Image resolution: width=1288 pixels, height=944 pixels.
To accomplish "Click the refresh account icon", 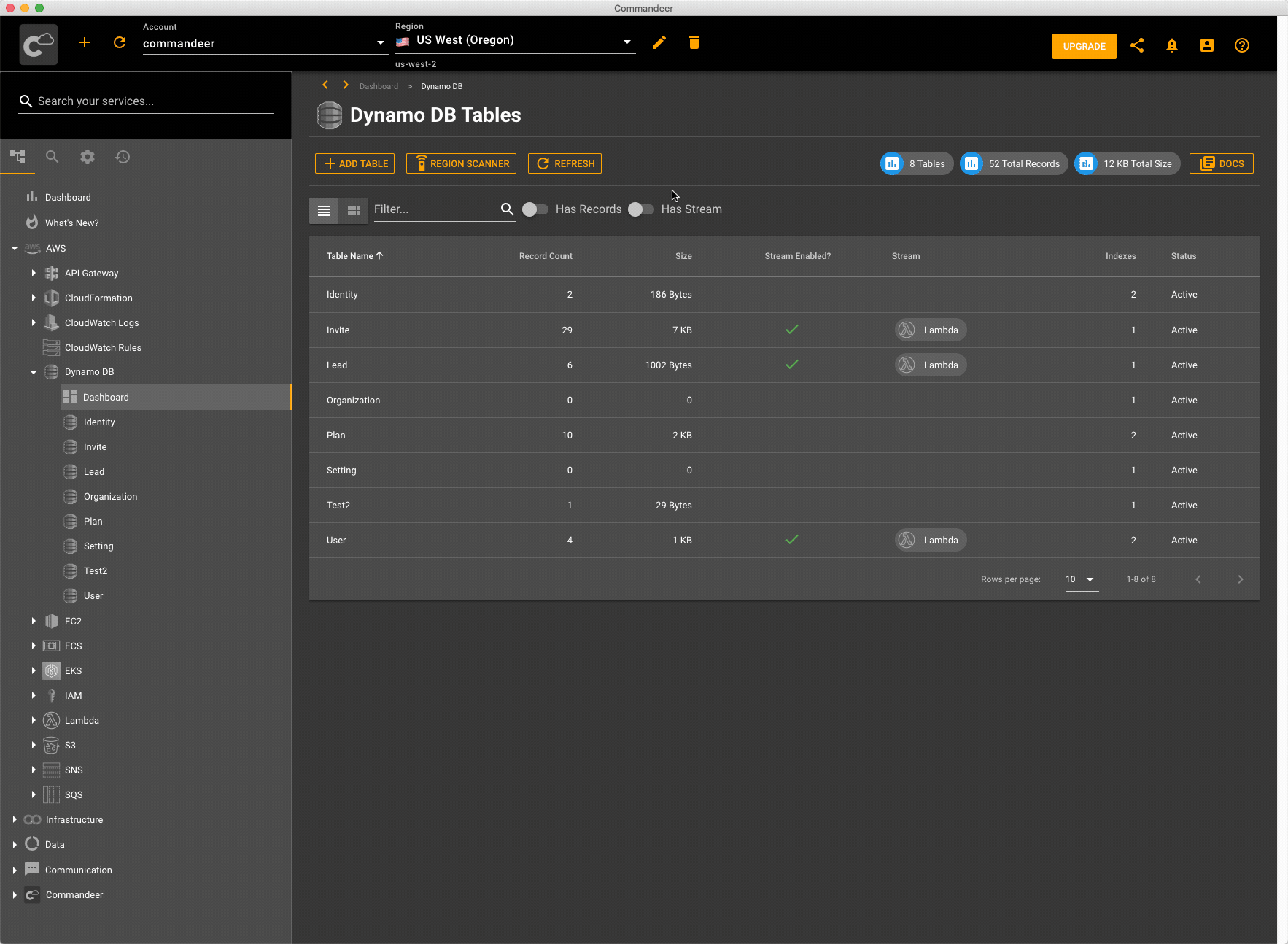I will click(x=120, y=42).
